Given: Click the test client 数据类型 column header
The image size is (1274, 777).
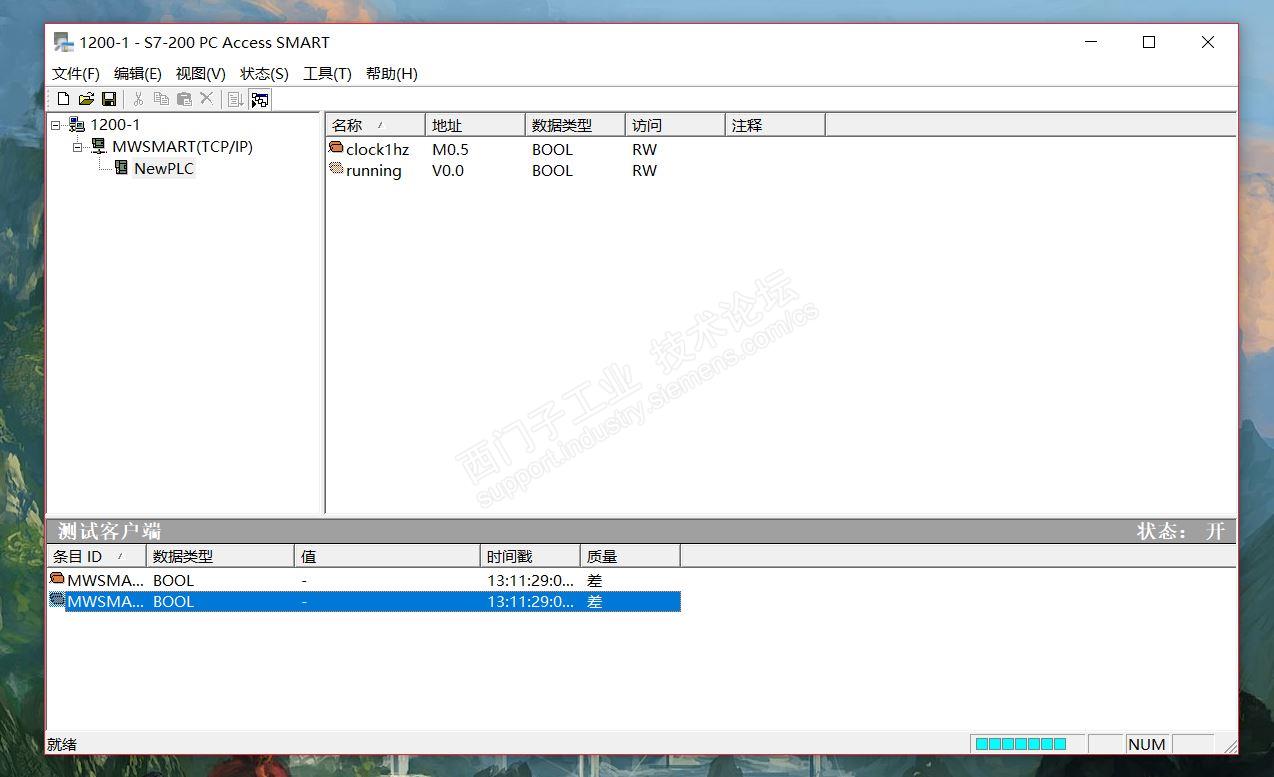Looking at the screenshot, I should (x=221, y=556).
